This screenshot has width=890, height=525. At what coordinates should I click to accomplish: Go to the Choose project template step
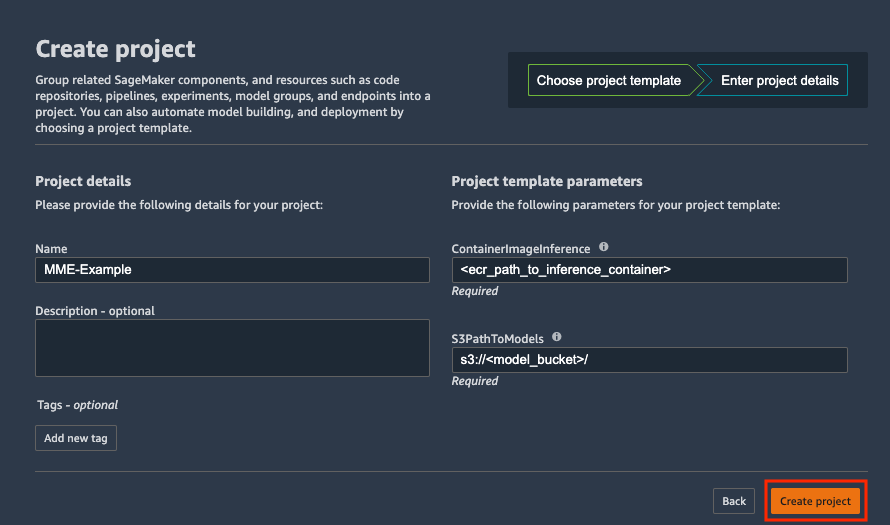pyautogui.click(x=609, y=80)
